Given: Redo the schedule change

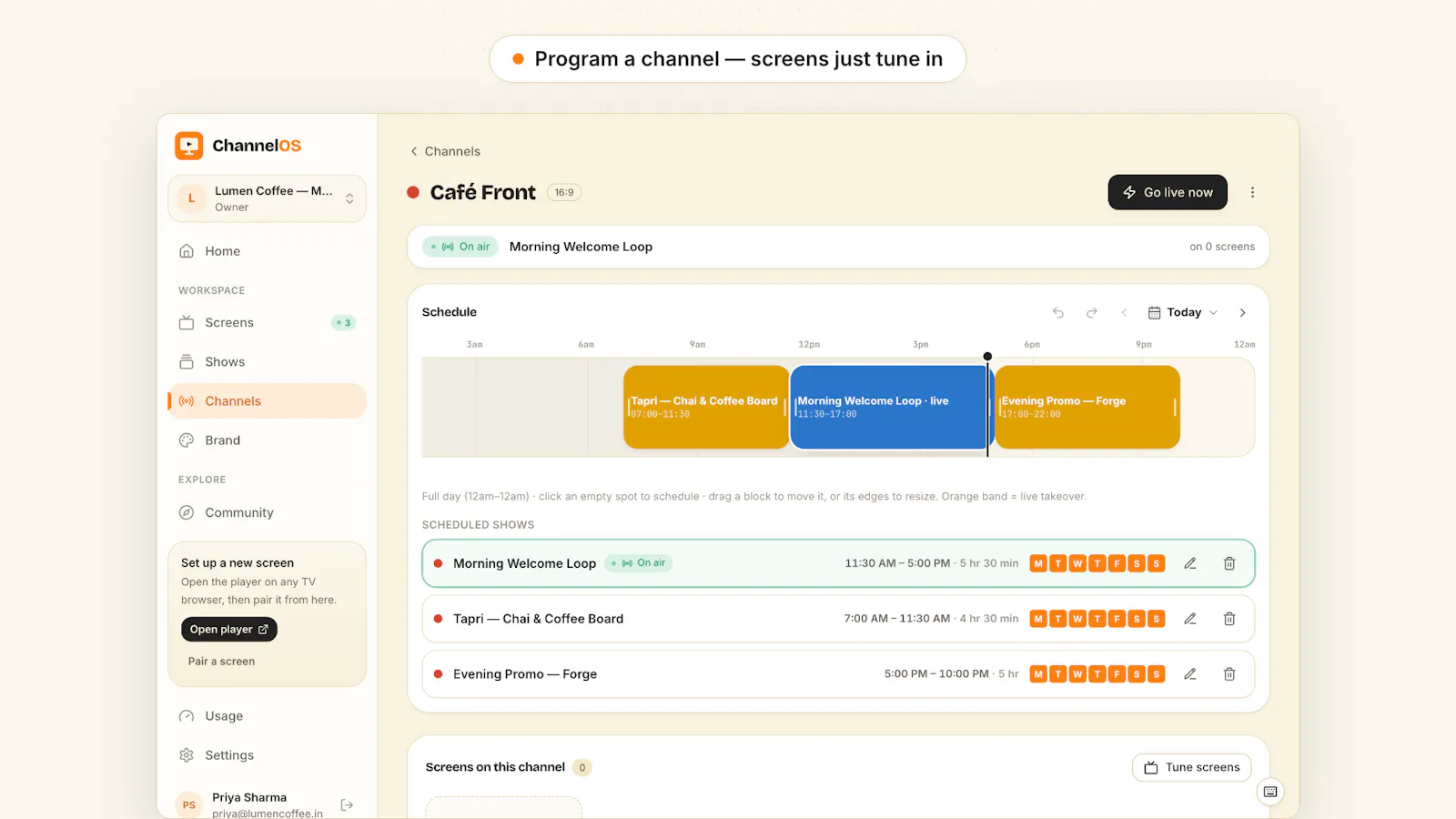Looking at the screenshot, I should [x=1092, y=313].
